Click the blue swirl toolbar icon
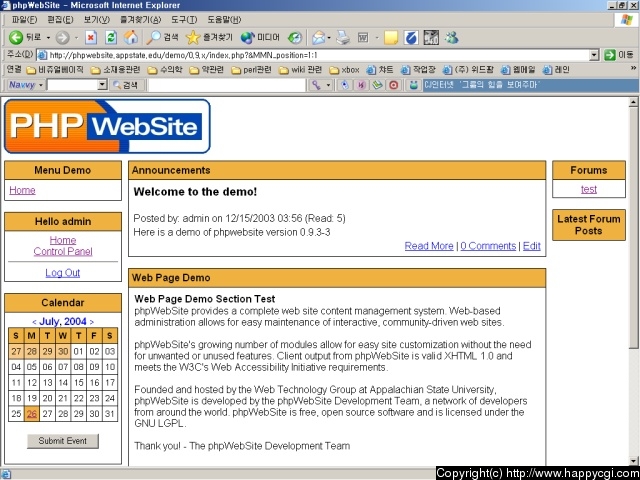This screenshot has width=640, height=480. (411, 38)
